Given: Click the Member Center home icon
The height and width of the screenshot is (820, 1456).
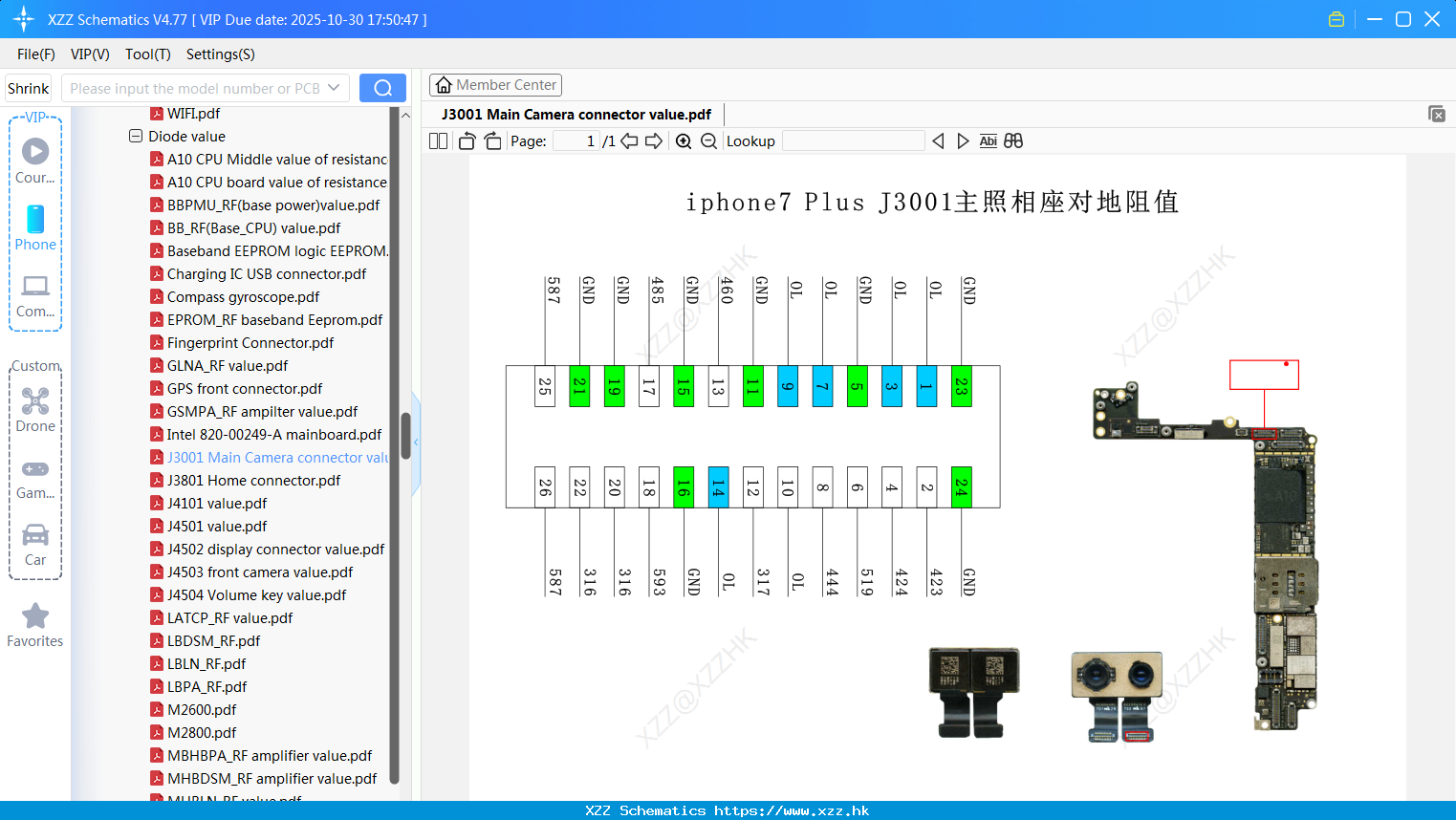Looking at the screenshot, I should tap(444, 85).
